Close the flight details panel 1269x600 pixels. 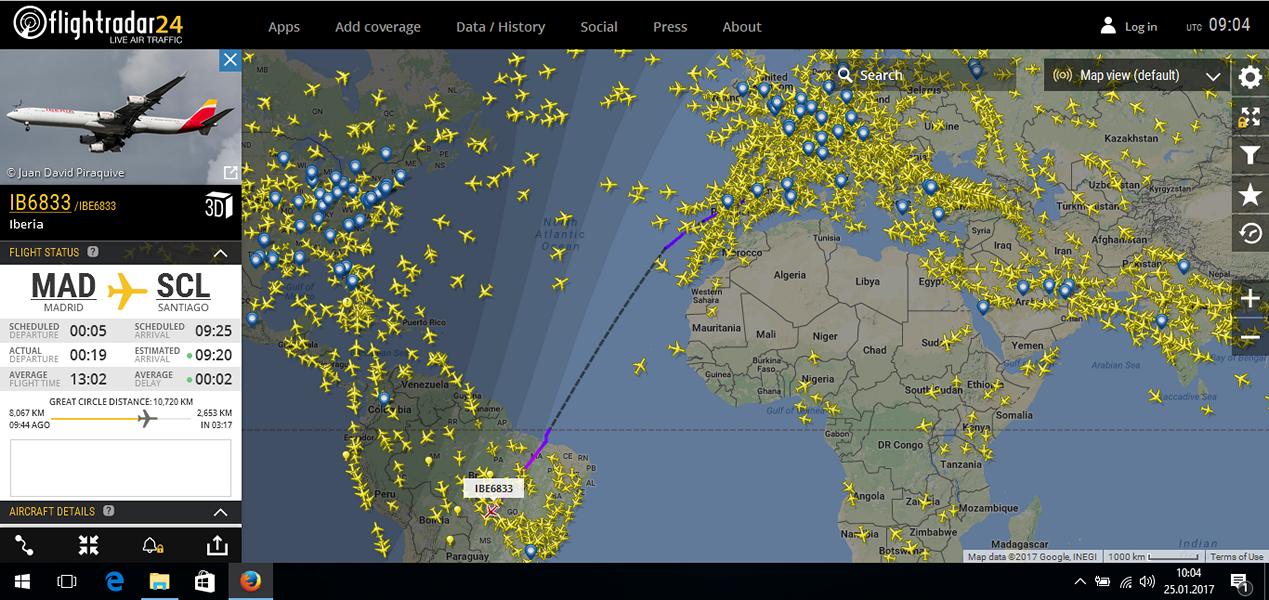click(230, 60)
